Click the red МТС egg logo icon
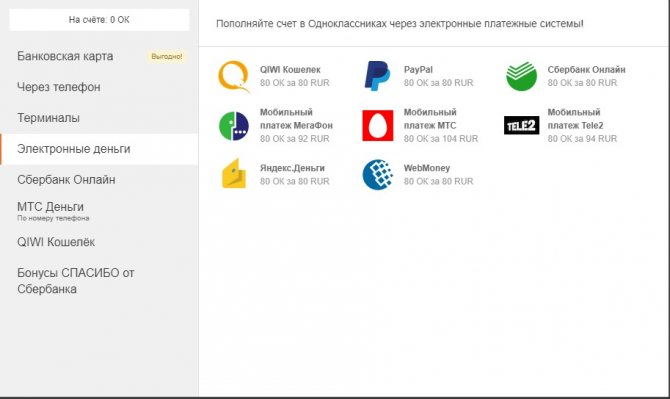Image resolution: width=670 pixels, height=399 pixels. coord(378,126)
